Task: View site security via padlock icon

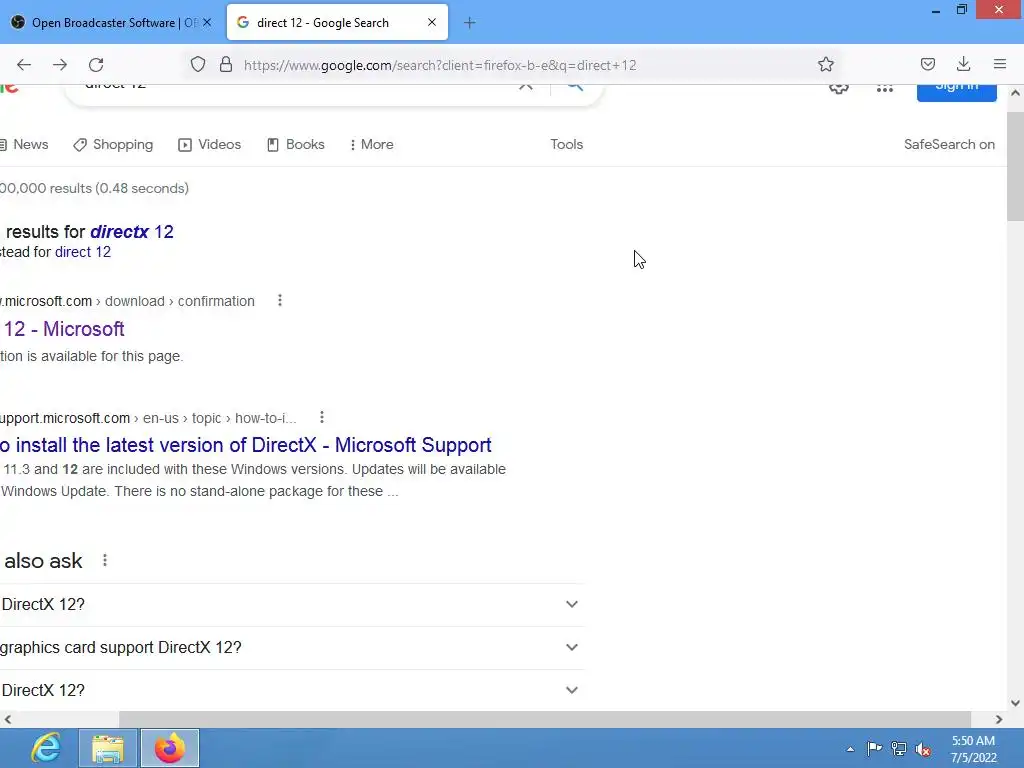Action: pyautogui.click(x=226, y=64)
